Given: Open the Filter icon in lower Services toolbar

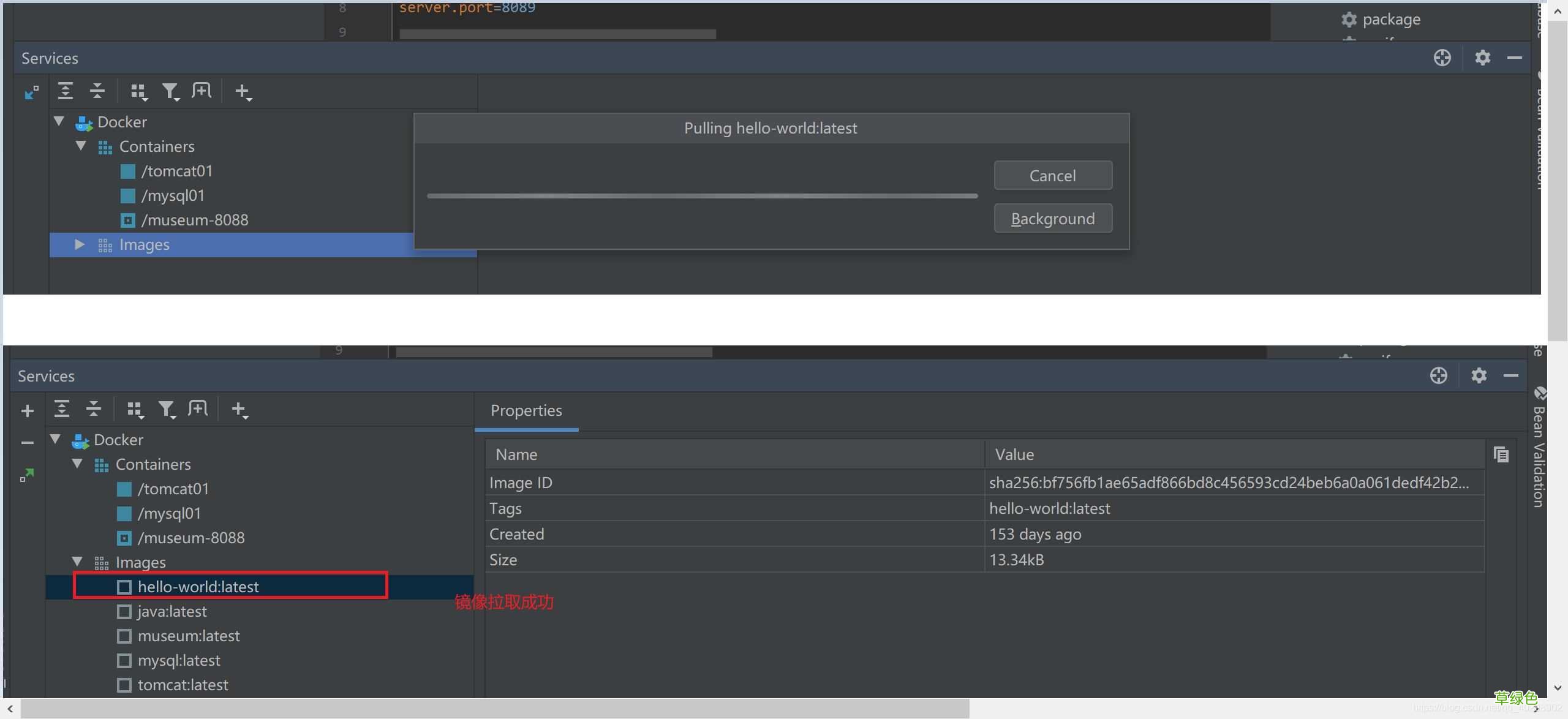Looking at the screenshot, I should [x=167, y=409].
